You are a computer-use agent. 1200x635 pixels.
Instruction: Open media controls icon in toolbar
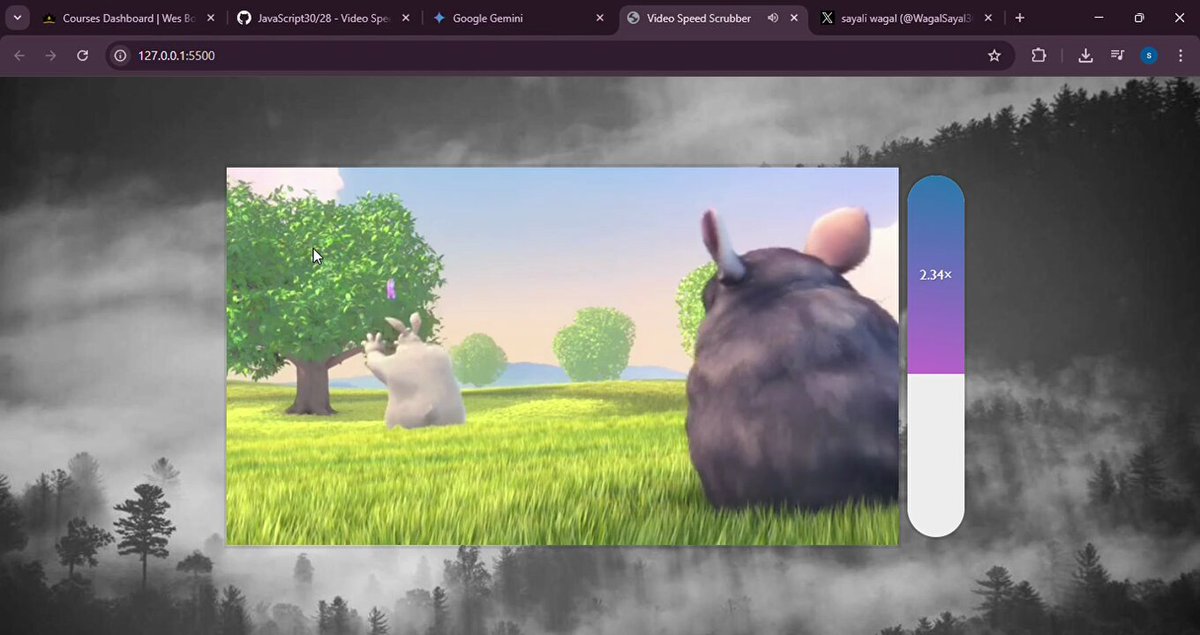(1118, 56)
